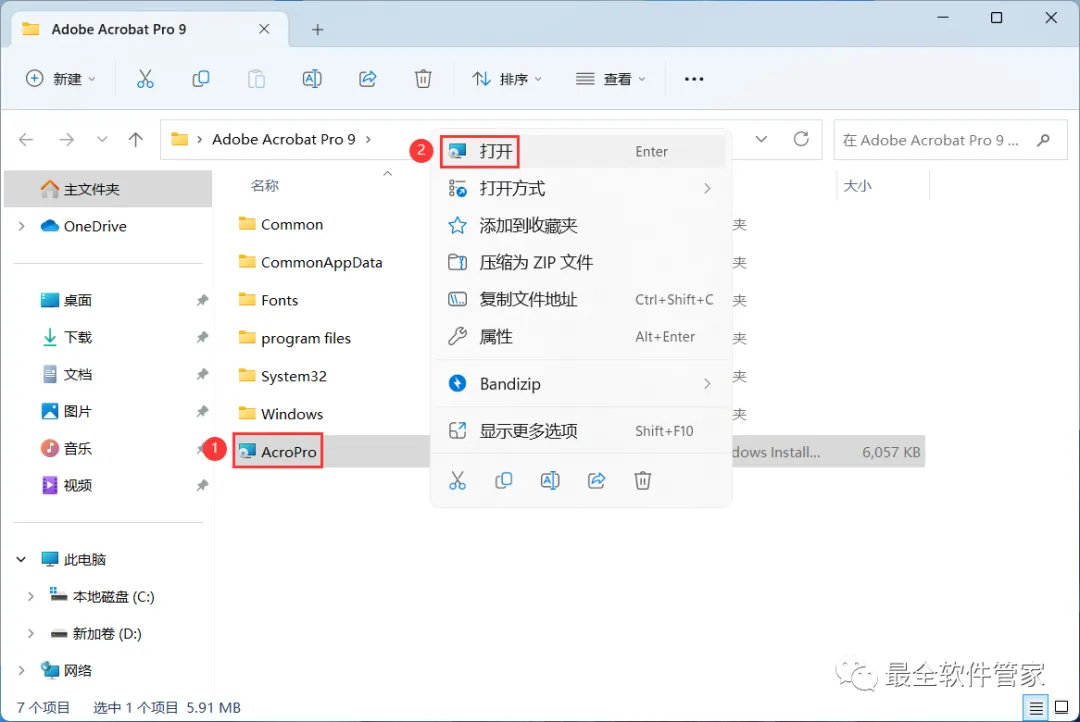Select 压缩为 ZIP 文件 entry
The image size is (1080, 722).
(x=581, y=262)
